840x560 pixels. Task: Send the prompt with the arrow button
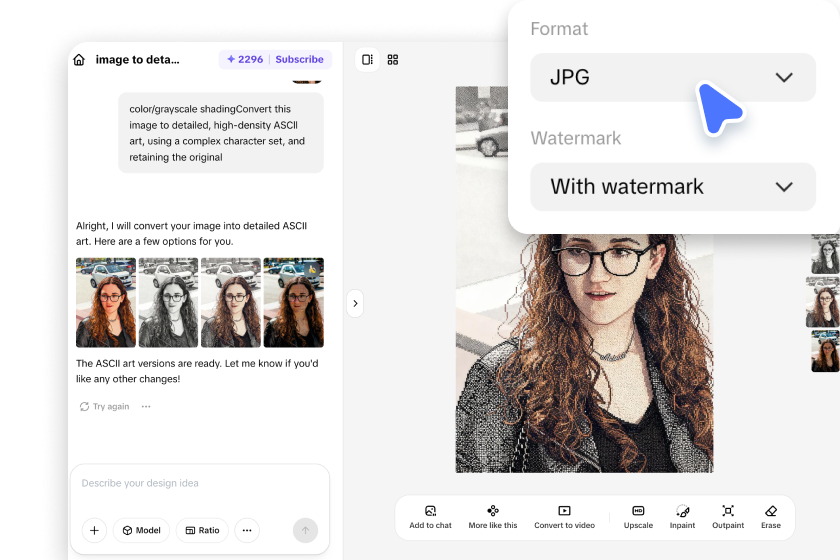[305, 531]
